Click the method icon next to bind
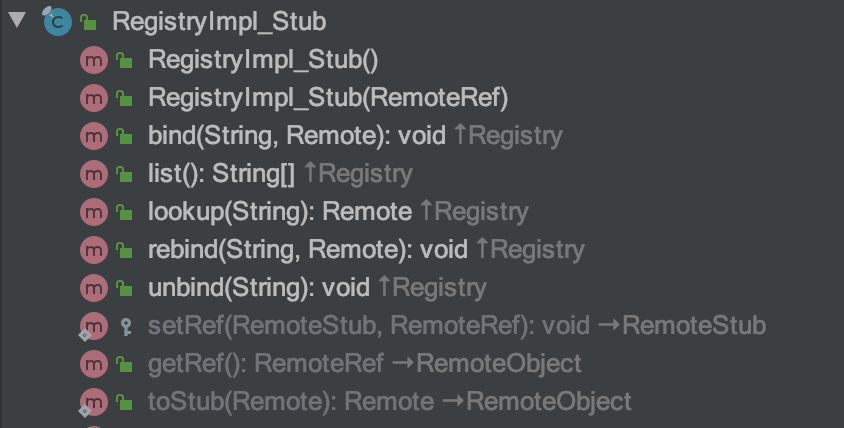This screenshot has height=428, width=844. pyautogui.click(x=94, y=136)
